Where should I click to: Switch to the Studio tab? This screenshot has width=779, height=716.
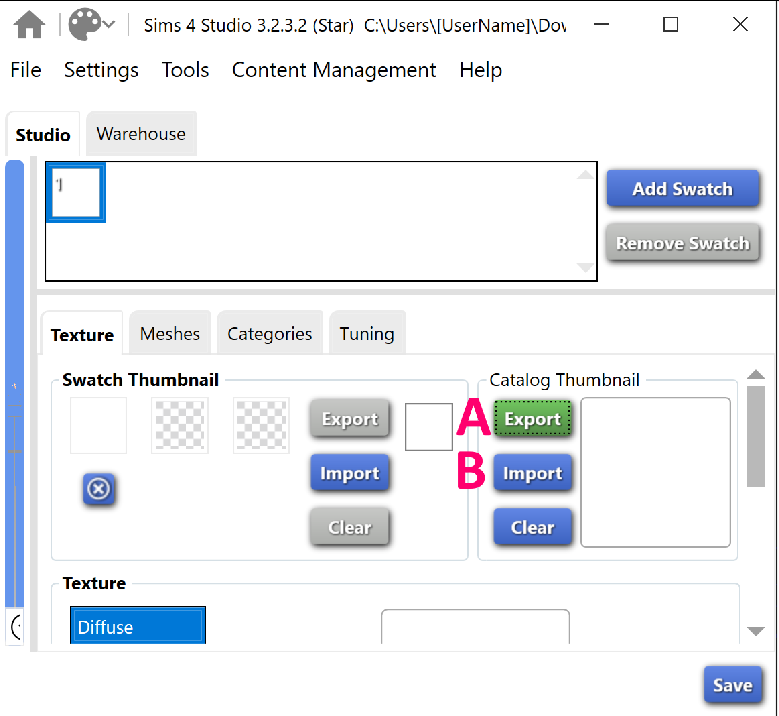coord(43,134)
